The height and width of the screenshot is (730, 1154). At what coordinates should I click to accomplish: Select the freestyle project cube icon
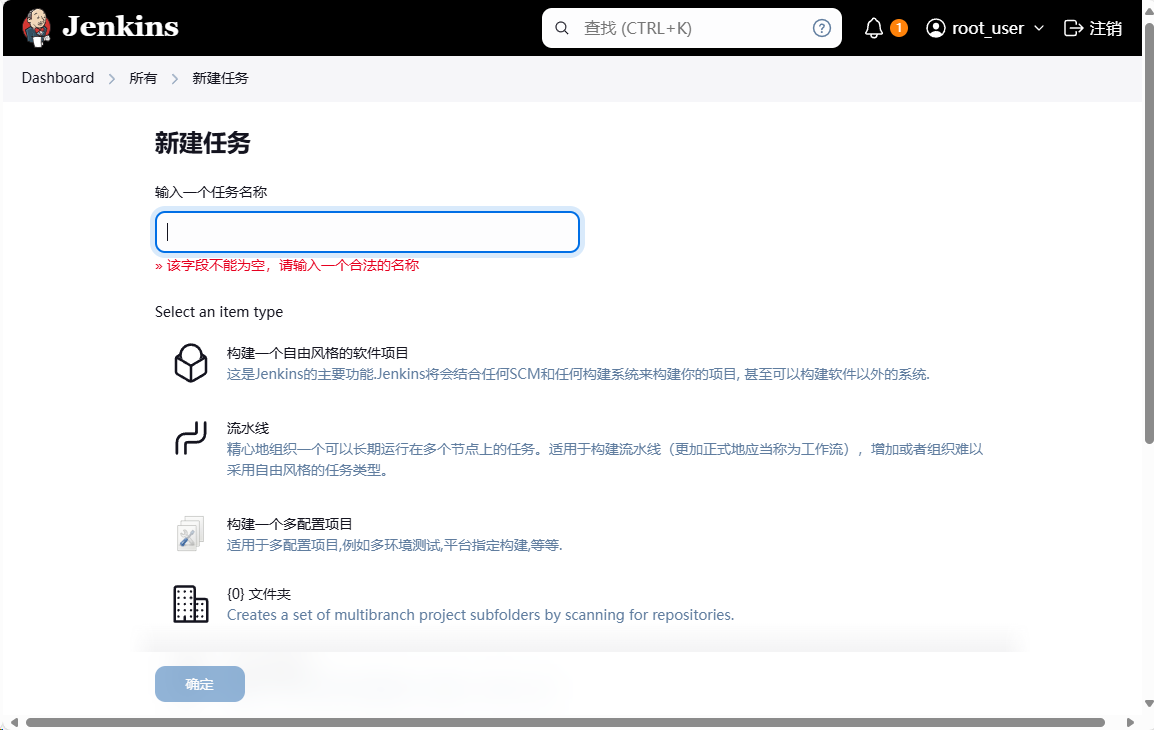click(191, 363)
